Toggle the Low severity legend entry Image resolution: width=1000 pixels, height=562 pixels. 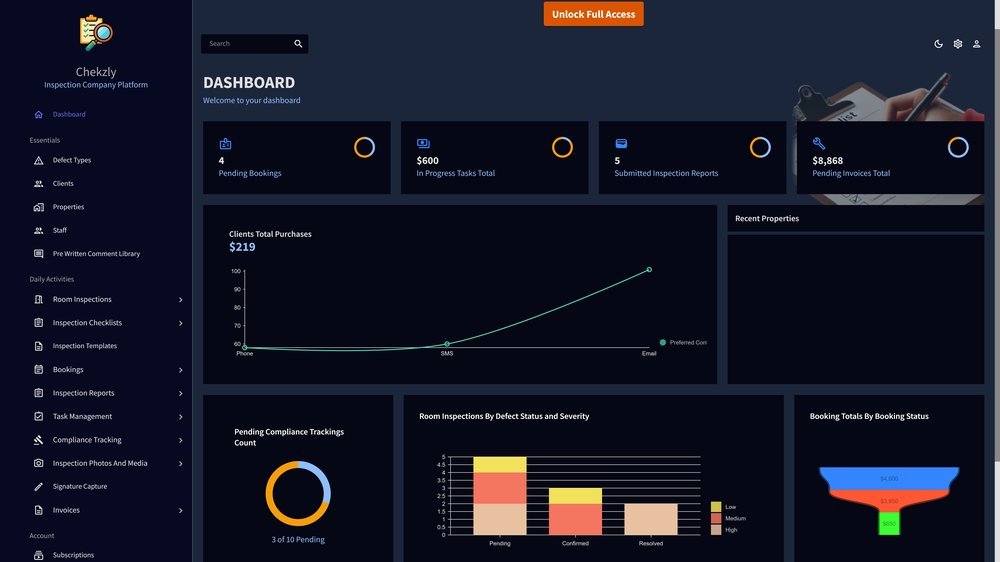724,507
